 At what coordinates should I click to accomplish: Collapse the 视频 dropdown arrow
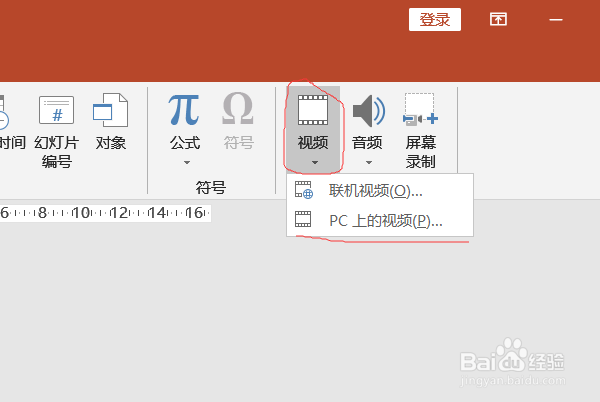pos(315,163)
